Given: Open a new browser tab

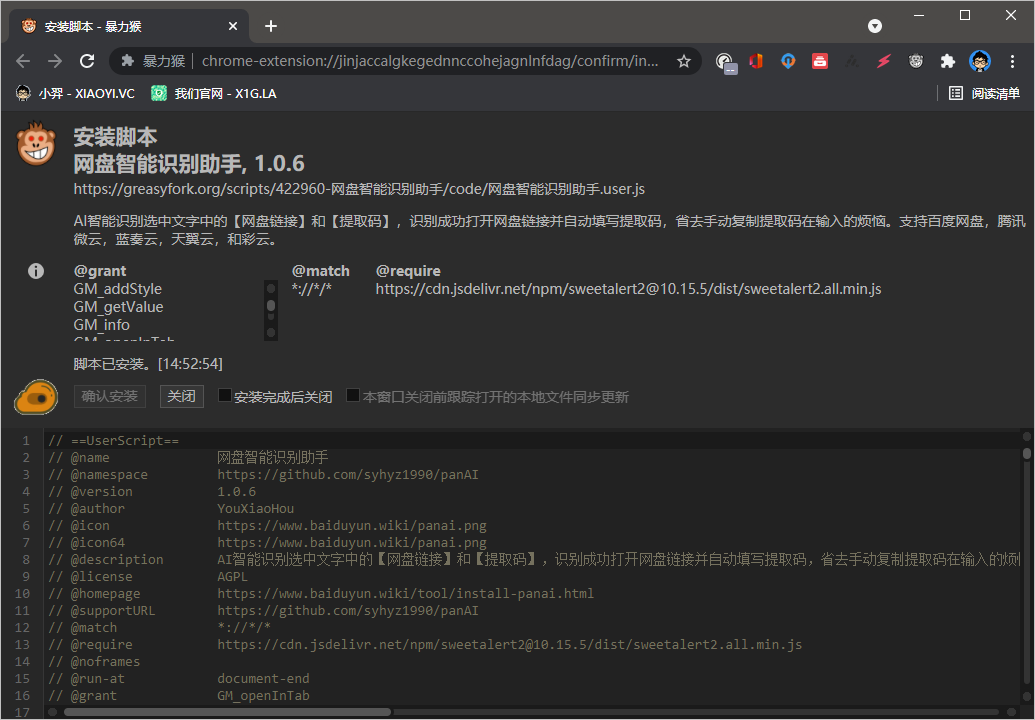Looking at the screenshot, I should 271,26.
